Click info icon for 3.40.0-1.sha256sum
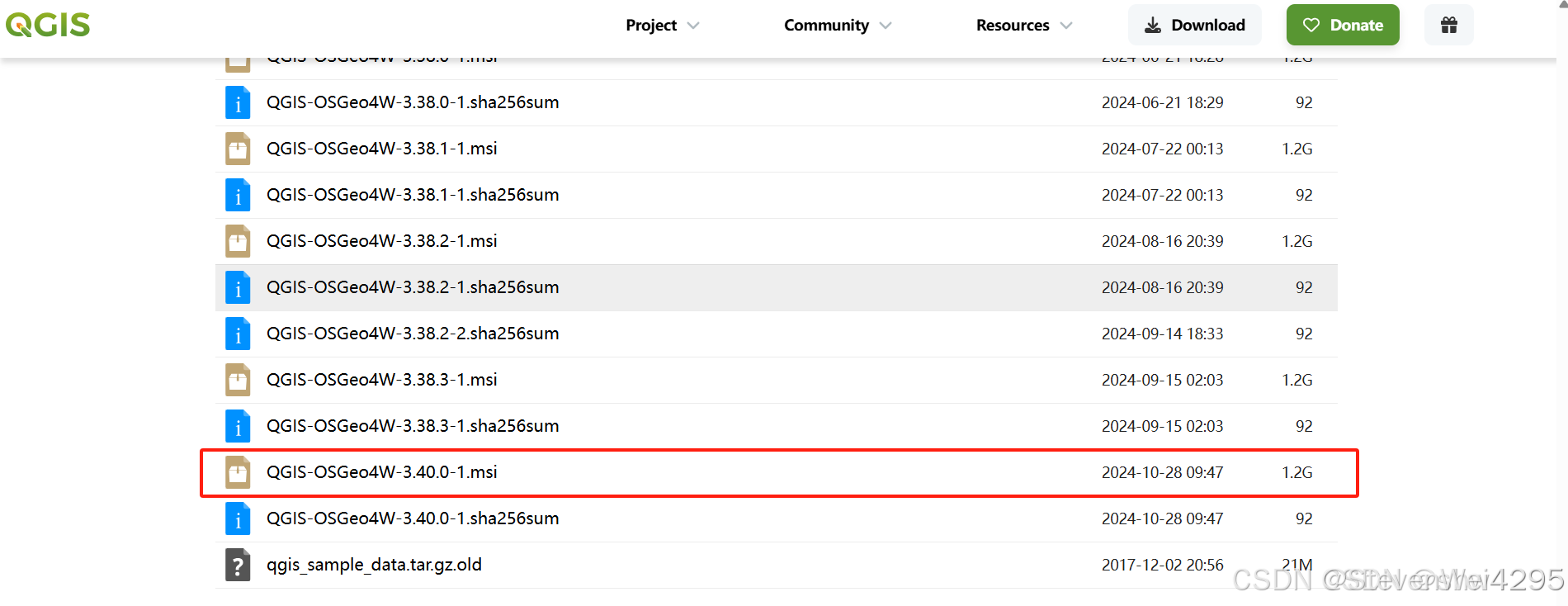The width and height of the screenshot is (1568, 606). 238,518
